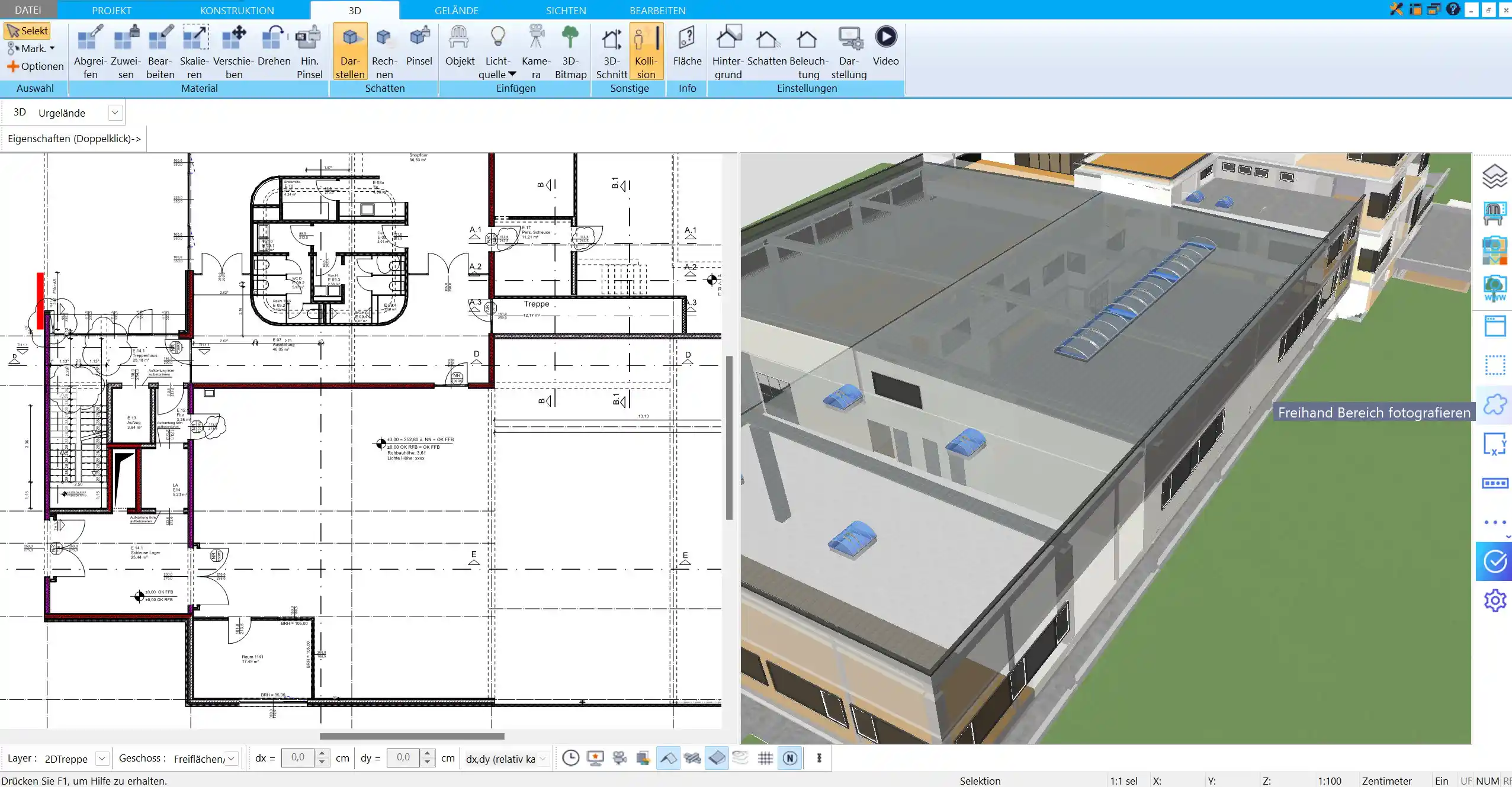Image resolution: width=1512 pixels, height=787 pixels.
Task: Select the GELÄNDE menu tab
Action: (457, 10)
